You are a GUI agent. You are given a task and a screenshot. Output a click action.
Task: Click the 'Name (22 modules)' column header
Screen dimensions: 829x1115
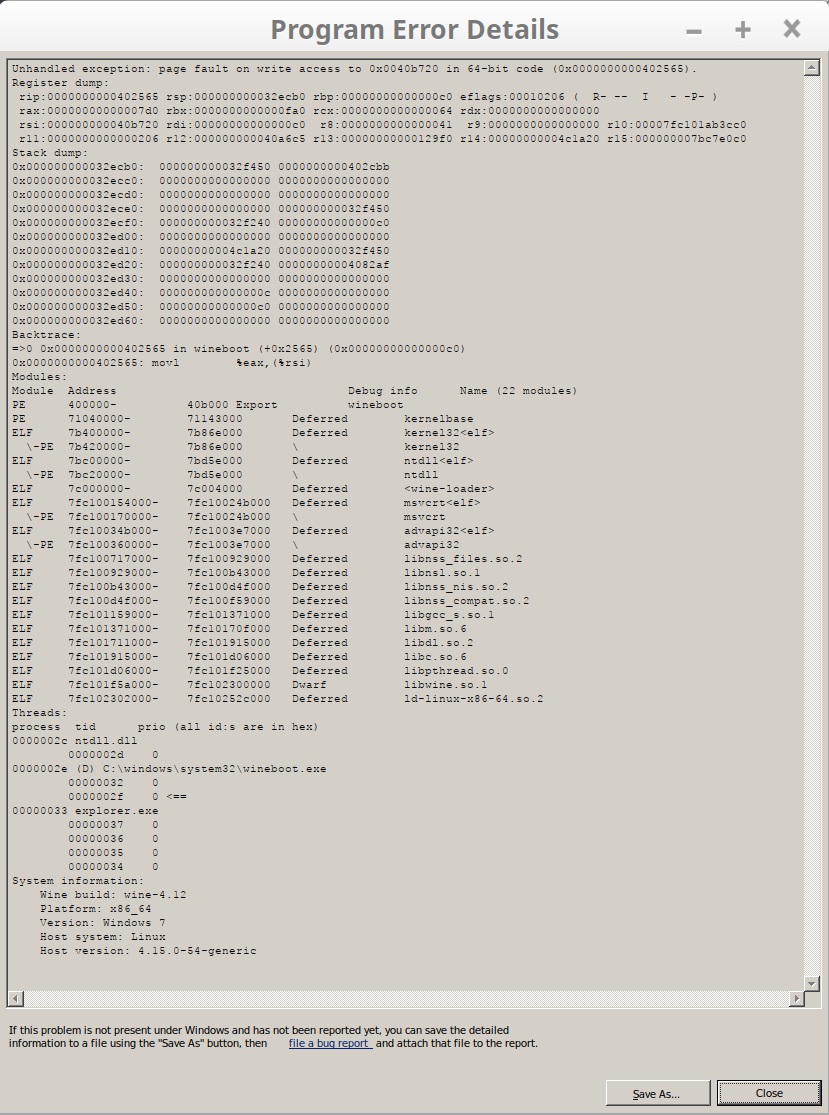(518, 391)
